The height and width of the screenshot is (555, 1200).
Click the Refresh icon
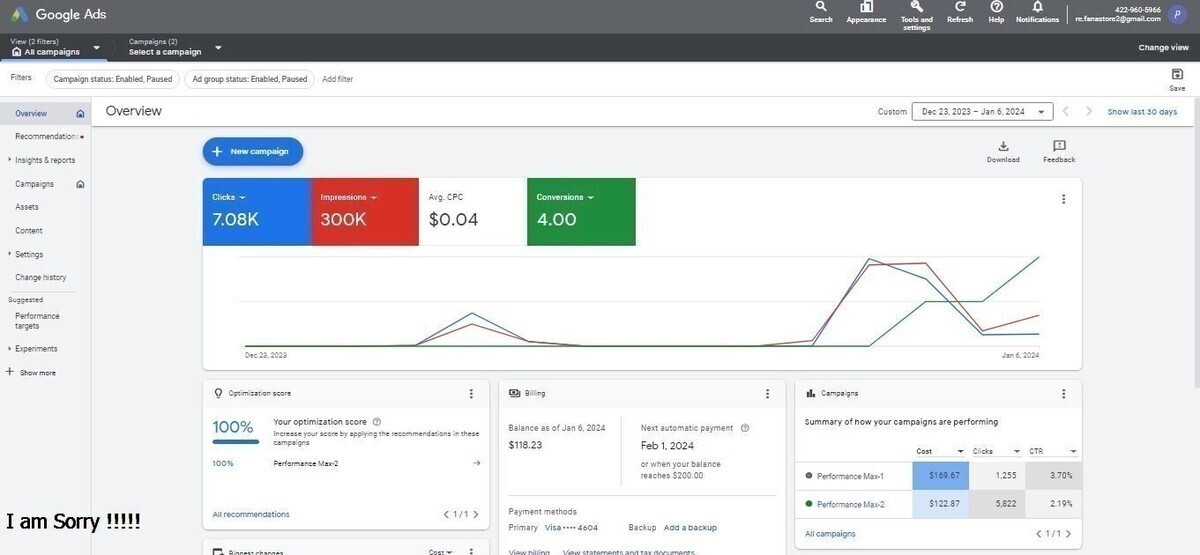point(959,8)
